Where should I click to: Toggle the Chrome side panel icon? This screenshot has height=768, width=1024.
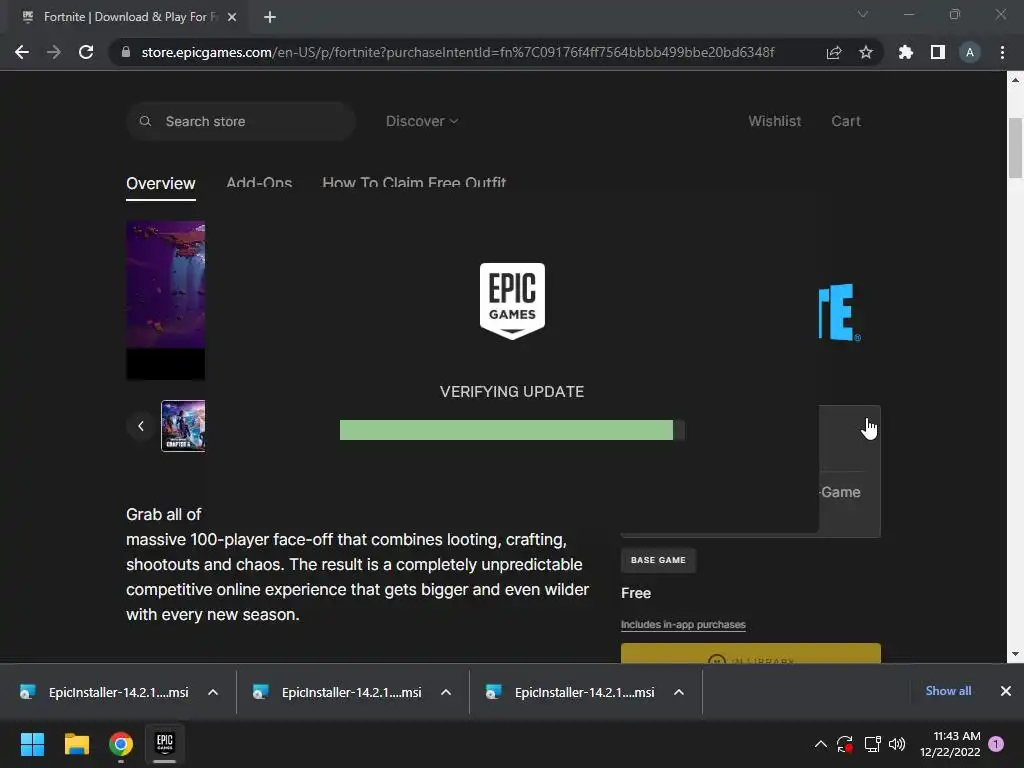point(938,52)
